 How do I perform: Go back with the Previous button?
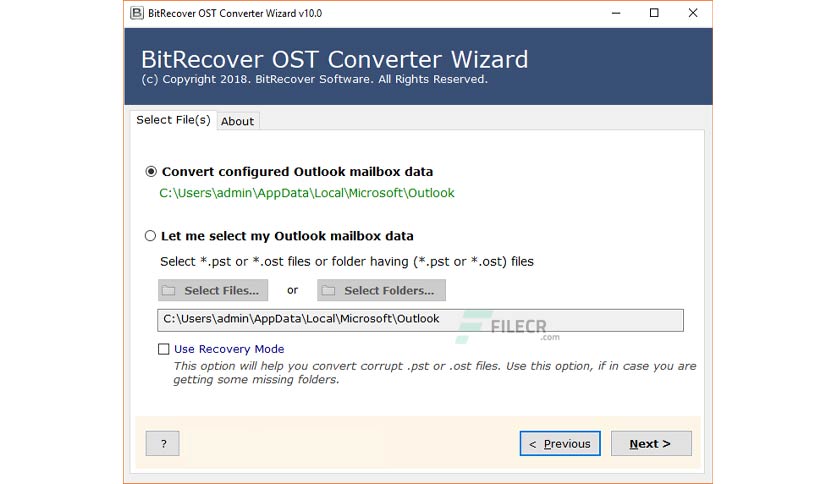pos(560,443)
